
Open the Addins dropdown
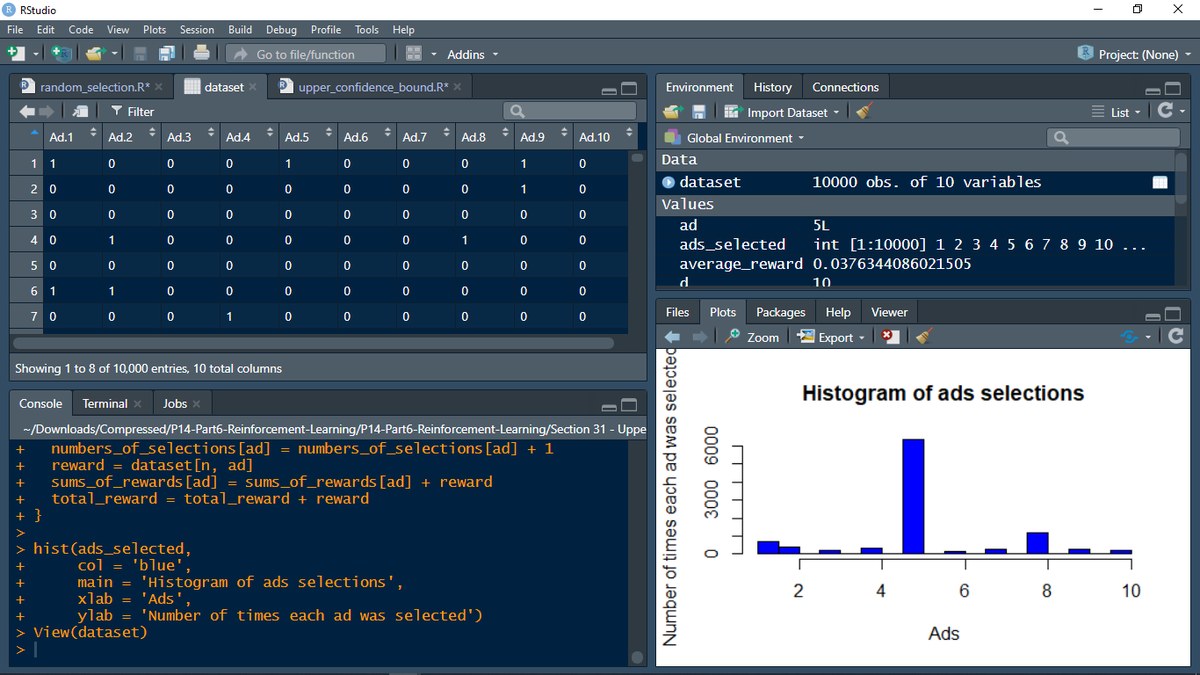pos(472,54)
